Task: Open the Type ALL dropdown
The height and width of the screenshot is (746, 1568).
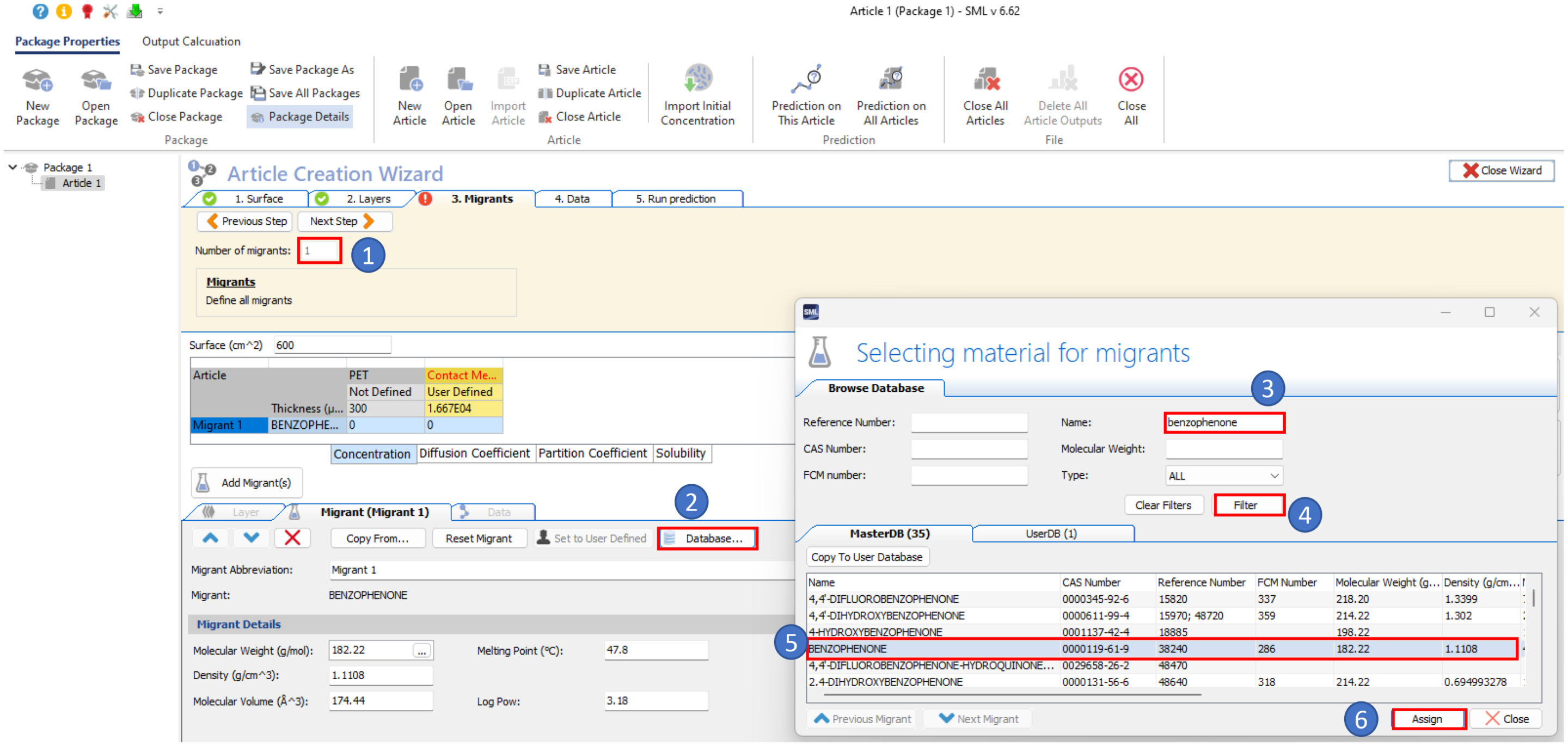Action: pyautogui.click(x=1224, y=477)
